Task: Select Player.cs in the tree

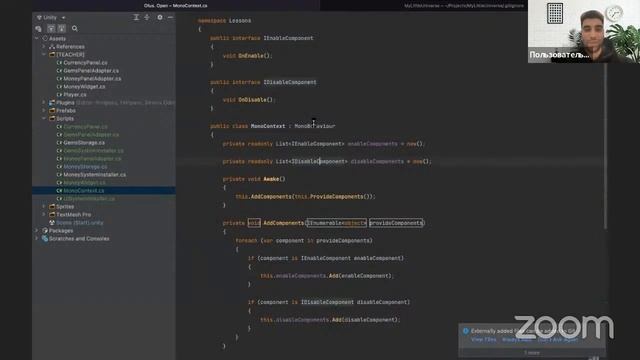Action: (75, 94)
